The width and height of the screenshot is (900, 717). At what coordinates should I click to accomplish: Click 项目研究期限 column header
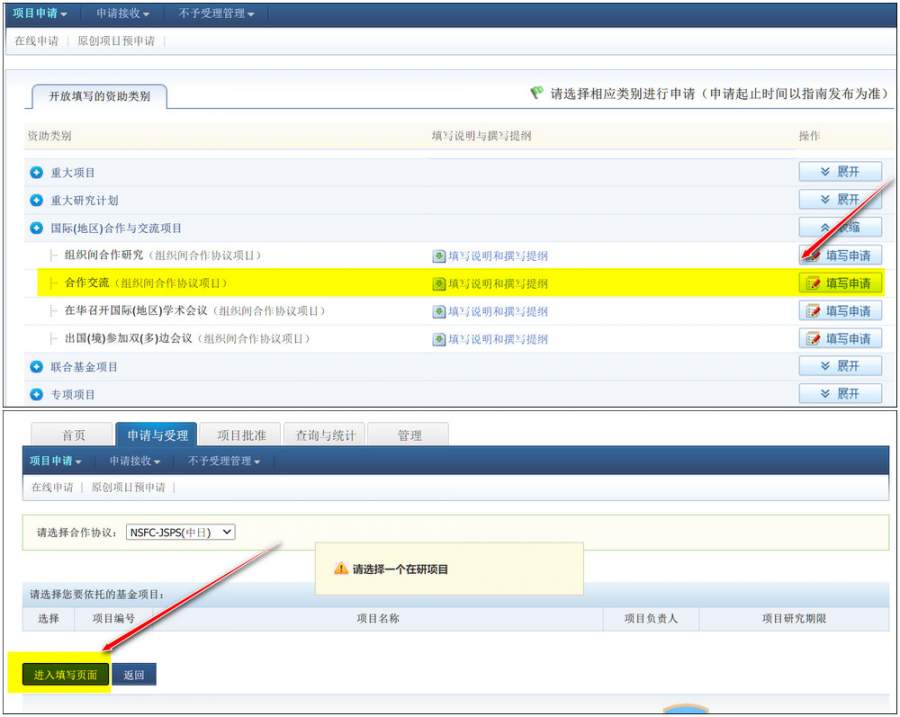(794, 618)
